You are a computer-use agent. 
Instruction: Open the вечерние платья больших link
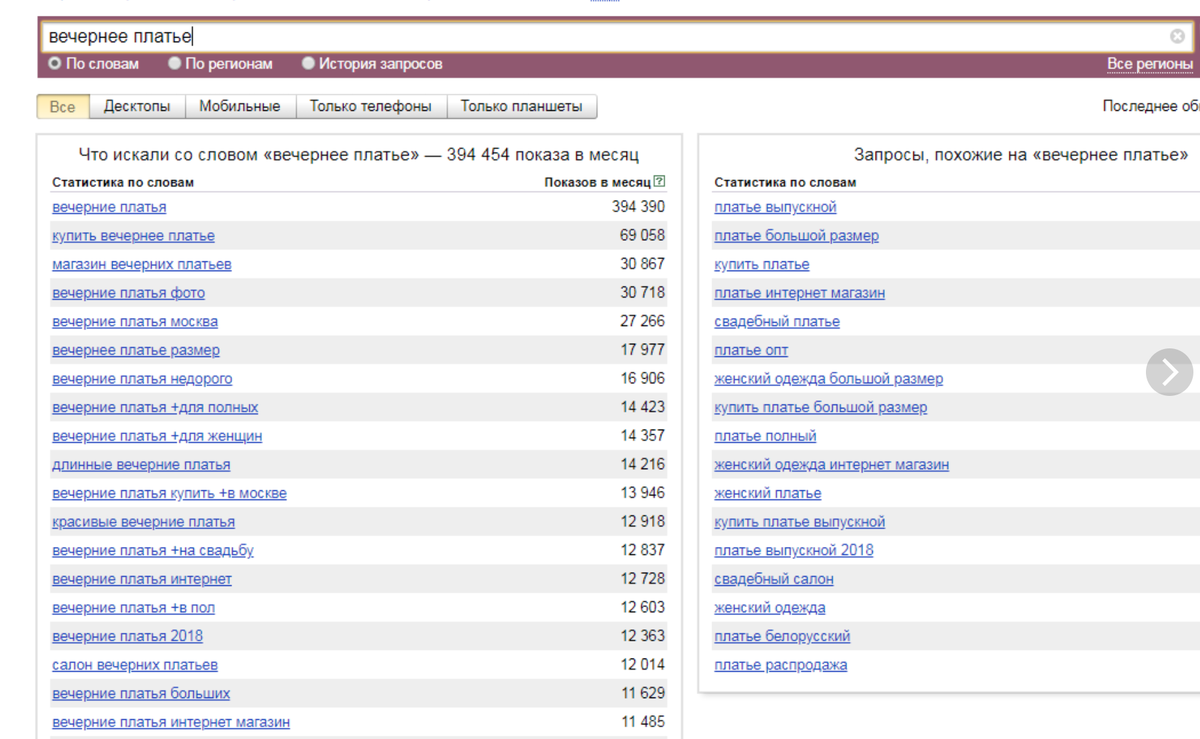pos(141,693)
